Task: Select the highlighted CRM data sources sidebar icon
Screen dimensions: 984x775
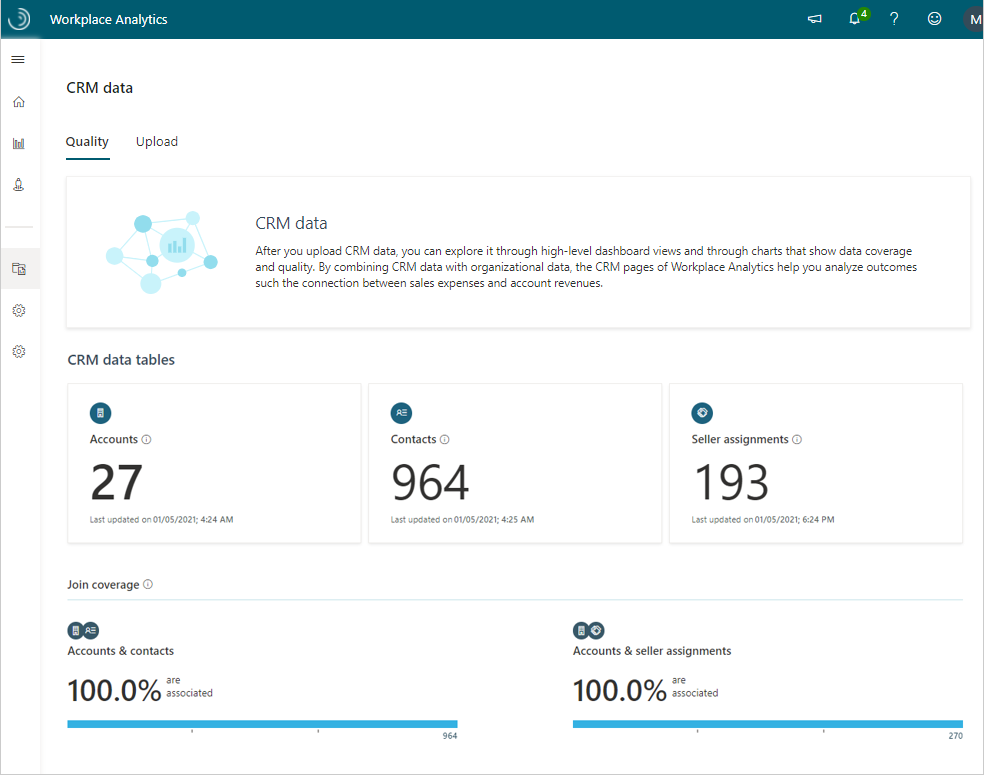Action: 19,269
